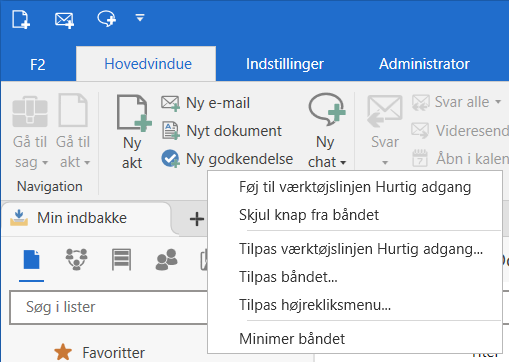Open the Gå til sag dropdown
The image size is (509, 362).
point(30,132)
